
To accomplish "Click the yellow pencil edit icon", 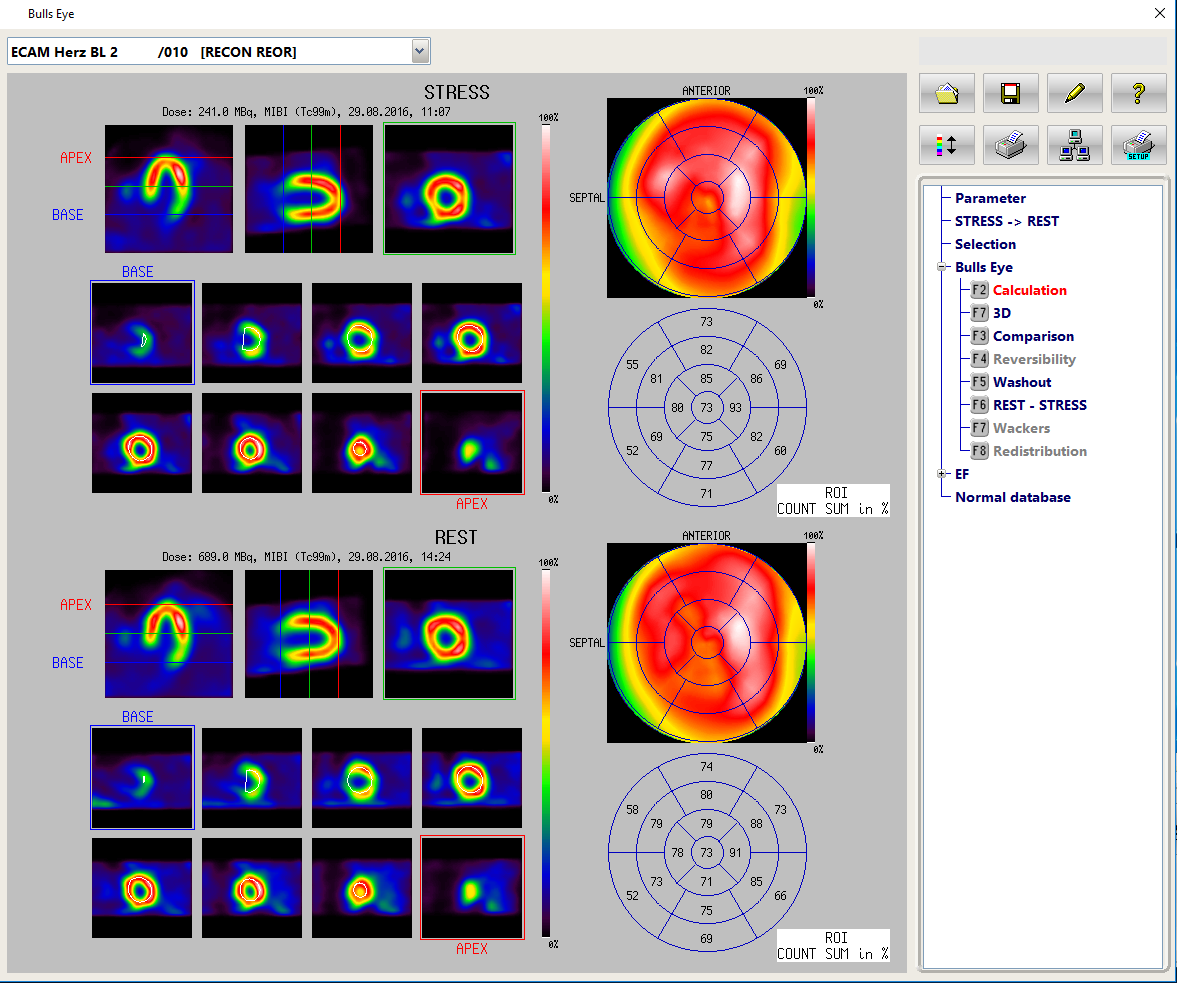I will pos(1074,93).
